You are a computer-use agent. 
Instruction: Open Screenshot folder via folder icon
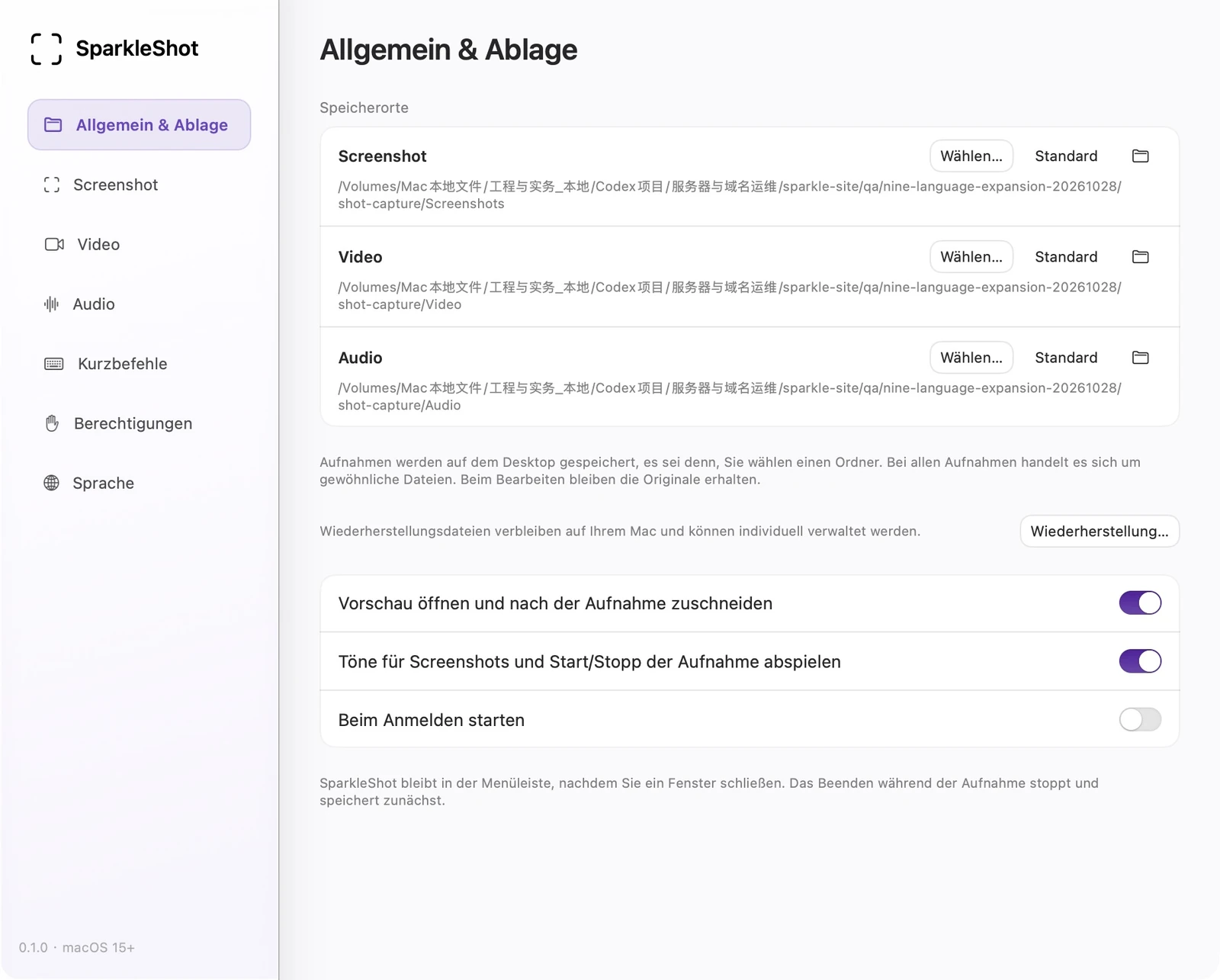click(1140, 156)
